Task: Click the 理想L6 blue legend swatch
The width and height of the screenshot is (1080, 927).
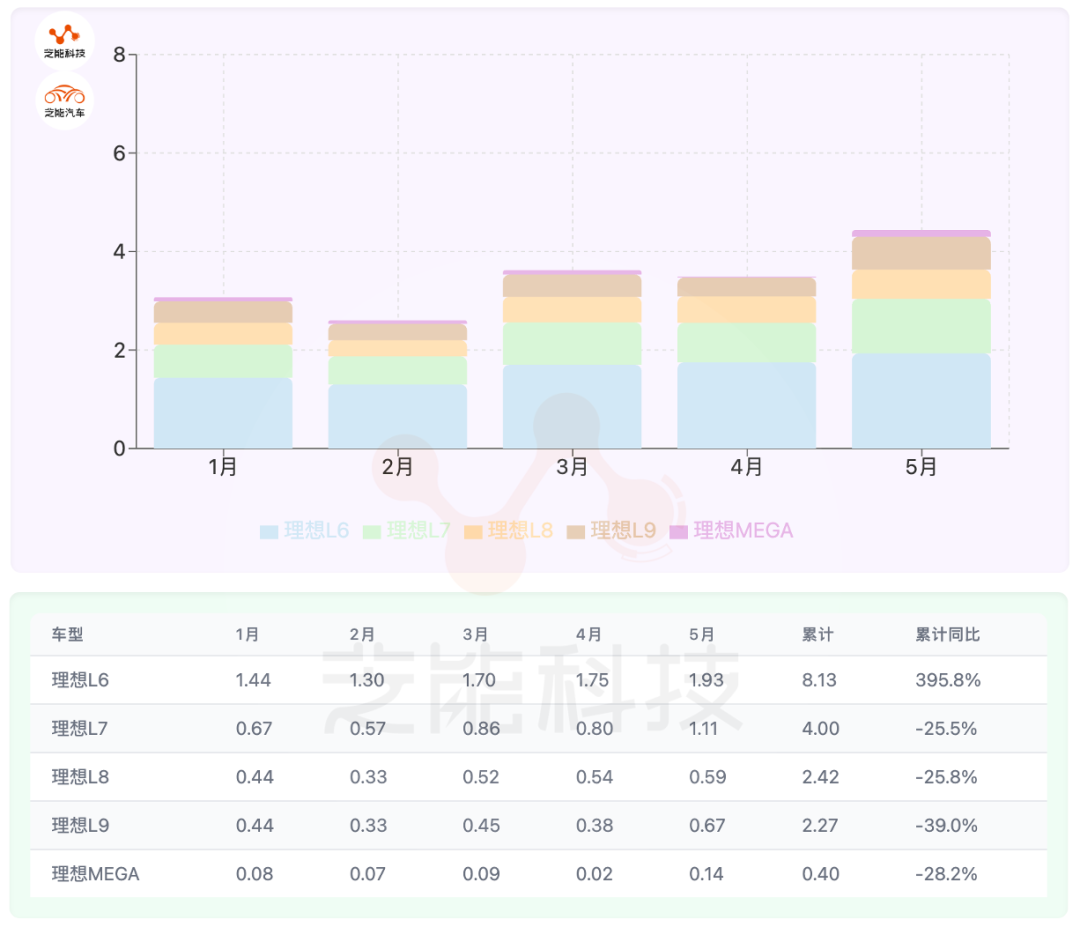Action: click(x=269, y=532)
